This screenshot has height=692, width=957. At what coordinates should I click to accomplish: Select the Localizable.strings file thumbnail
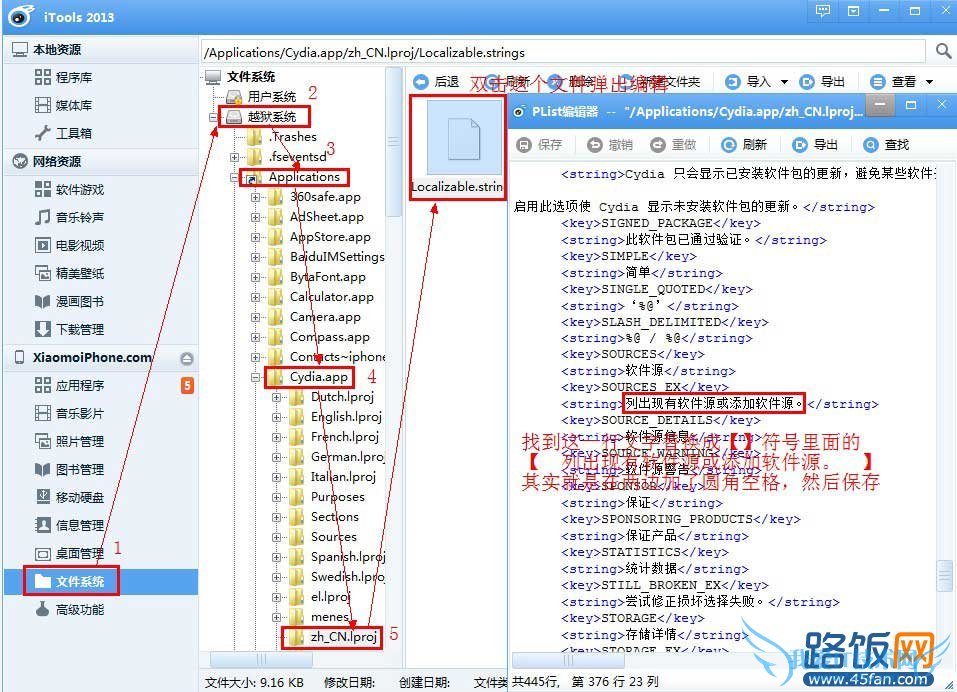(457, 148)
